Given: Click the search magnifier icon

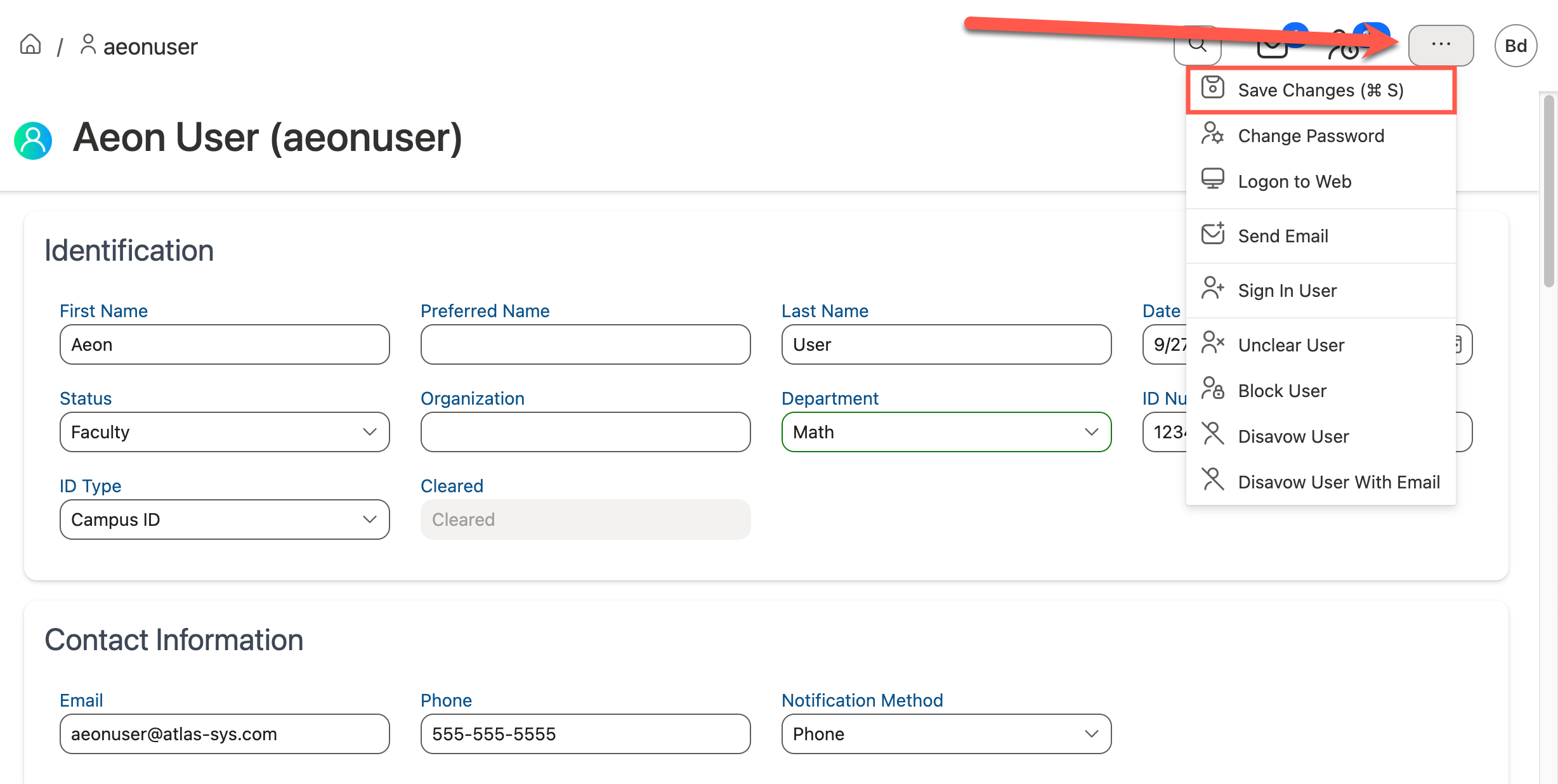Looking at the screenshot, I should coord(1197,45).
